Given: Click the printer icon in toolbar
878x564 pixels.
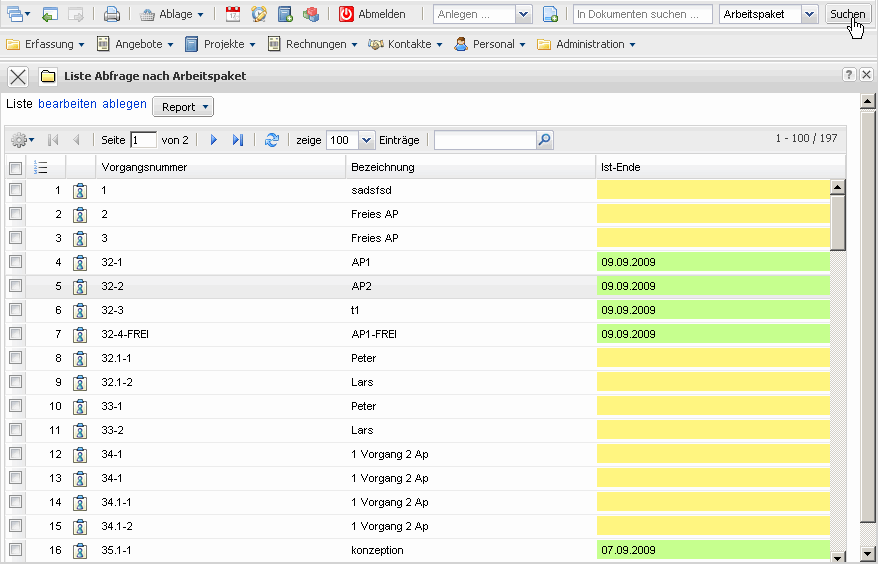Looking at the screenshot, I should pos(112,15).
